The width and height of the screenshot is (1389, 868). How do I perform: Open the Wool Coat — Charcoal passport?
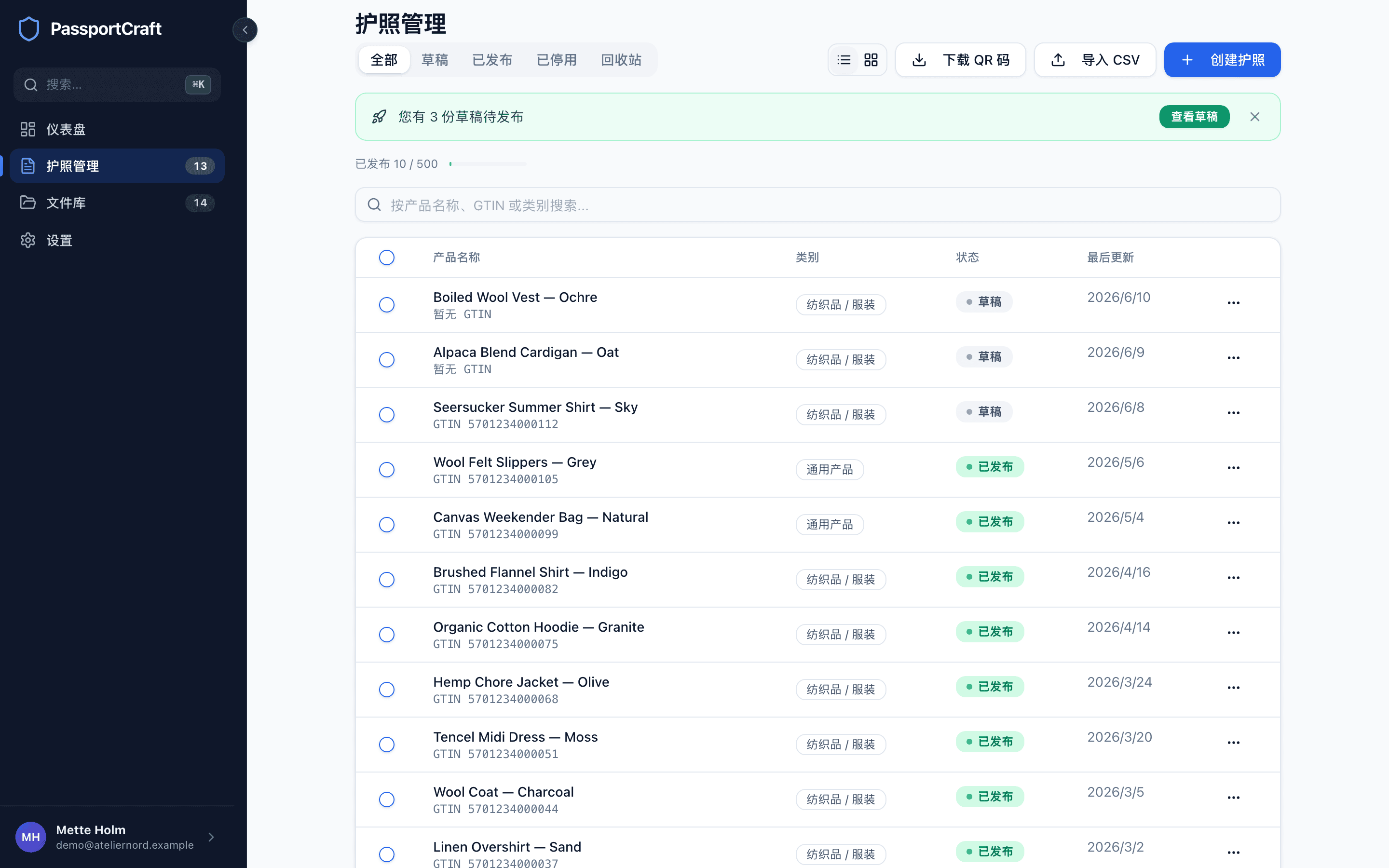(x=503, y=792)
